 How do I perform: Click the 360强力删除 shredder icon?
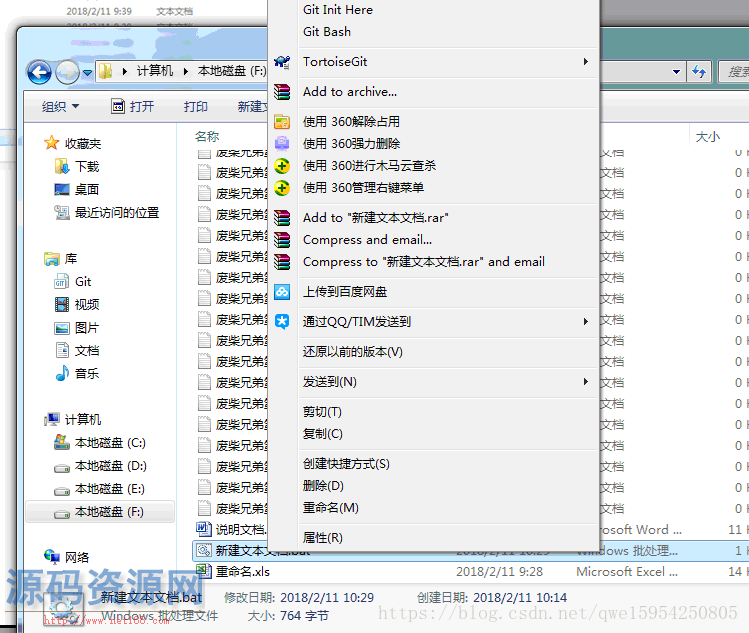(x=282, y=143)
